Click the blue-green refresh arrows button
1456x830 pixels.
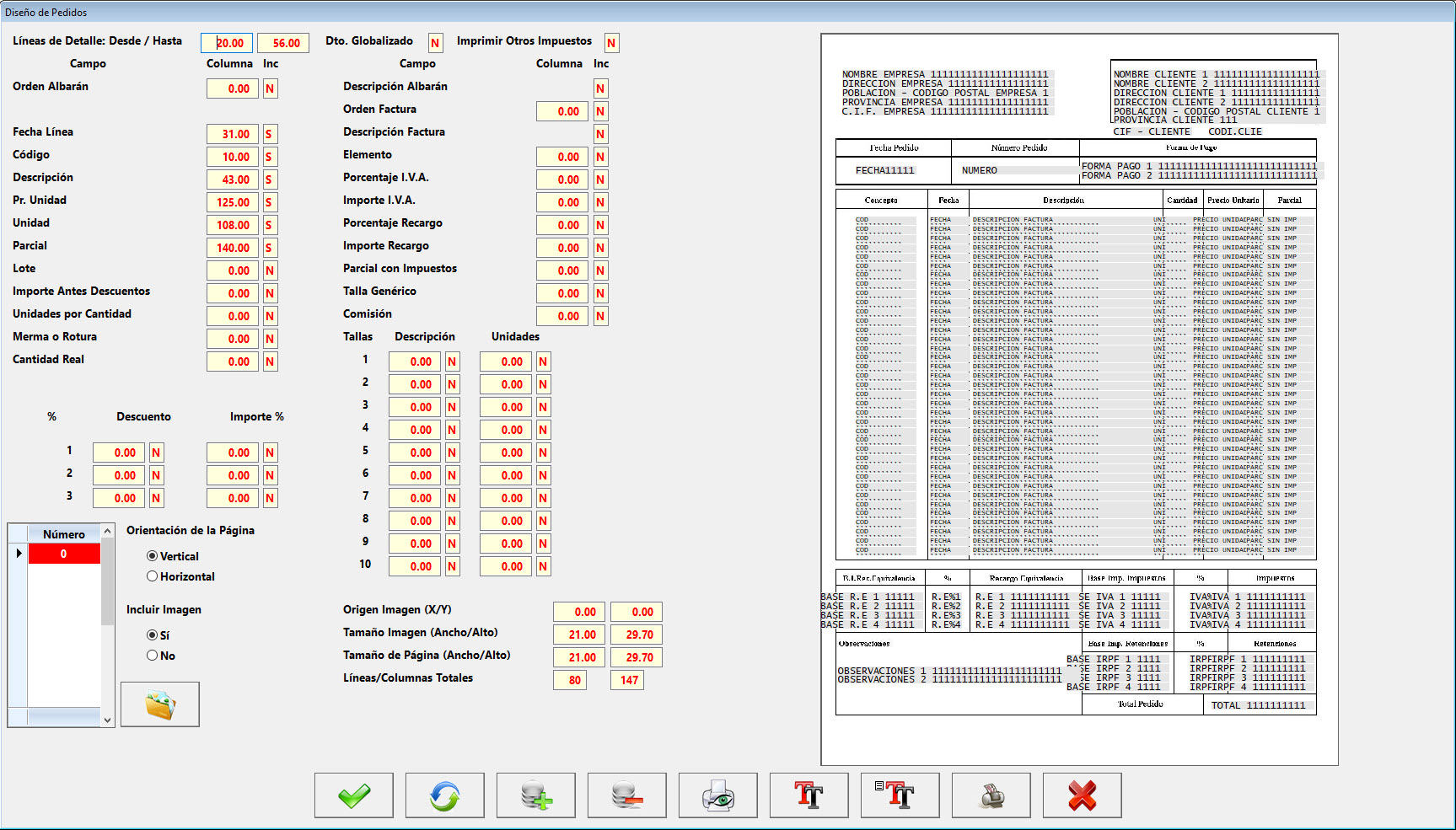point(445,795)
